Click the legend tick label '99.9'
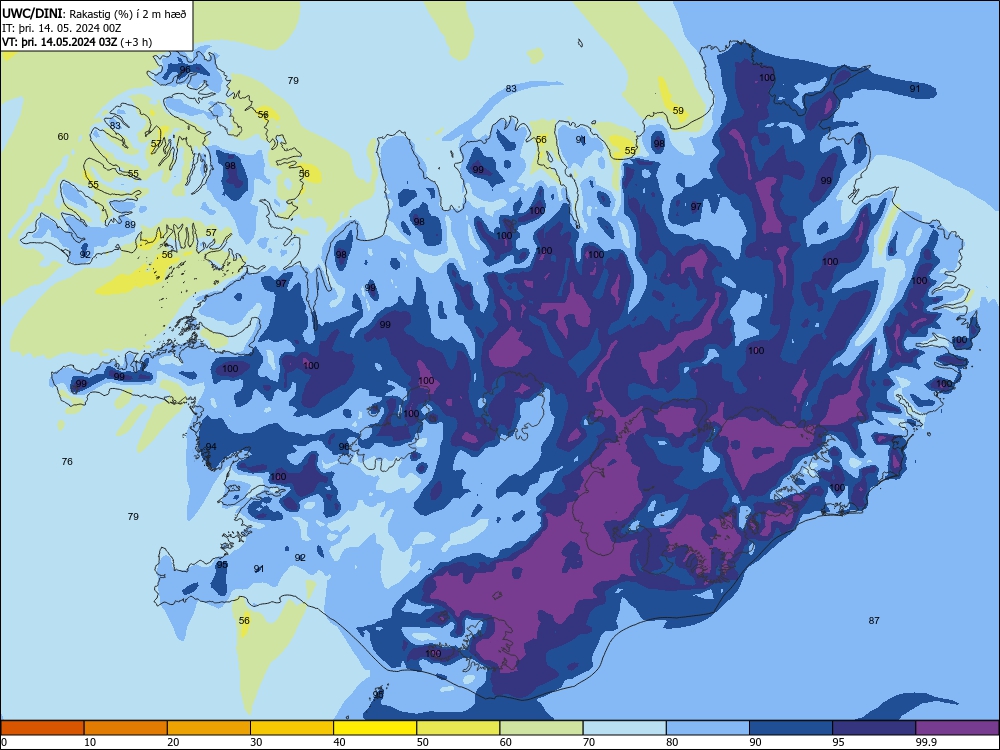1000x750 pixels. [926, 742]
